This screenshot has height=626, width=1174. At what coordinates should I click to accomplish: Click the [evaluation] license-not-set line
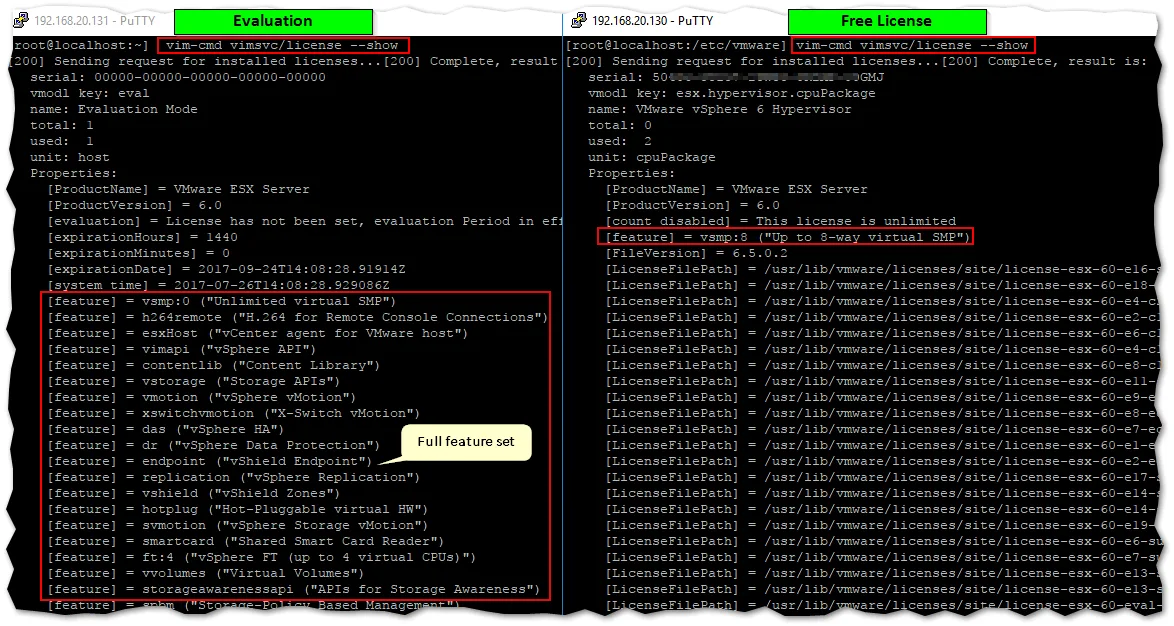[304, 222]
